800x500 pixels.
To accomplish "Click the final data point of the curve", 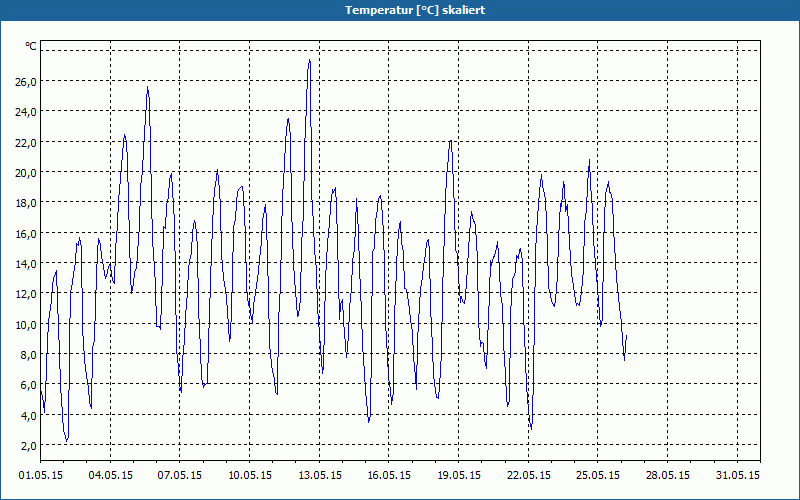I will coord(627,336).
